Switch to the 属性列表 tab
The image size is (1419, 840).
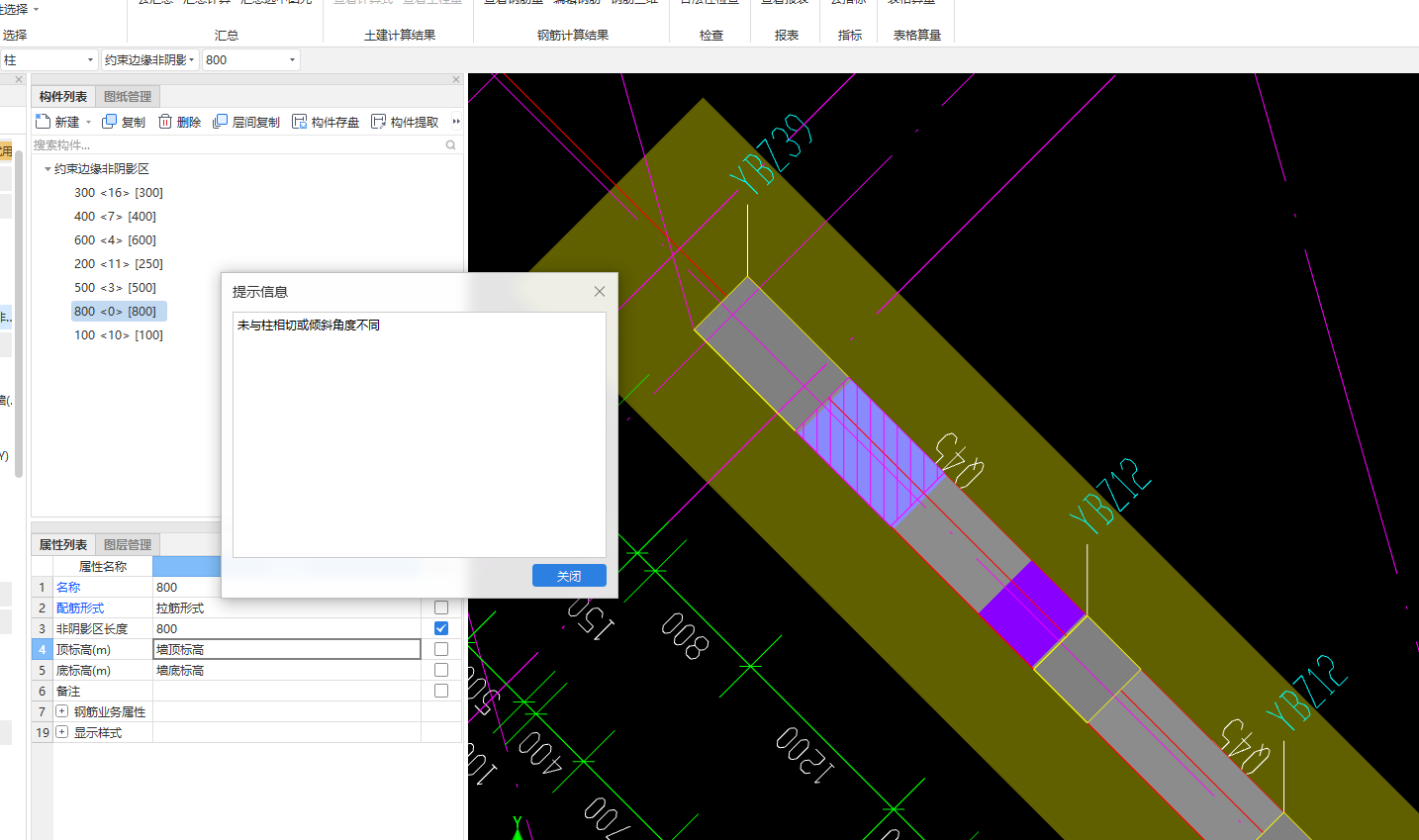tap(63, 545)
